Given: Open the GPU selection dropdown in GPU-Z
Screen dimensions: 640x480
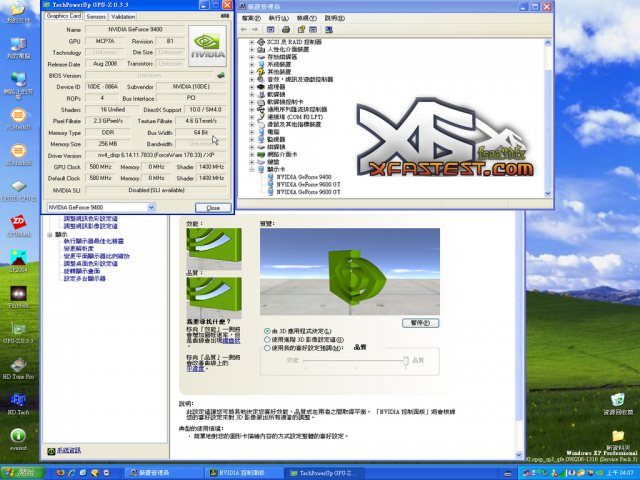Looking at the screenshot, I should [151, 207].
